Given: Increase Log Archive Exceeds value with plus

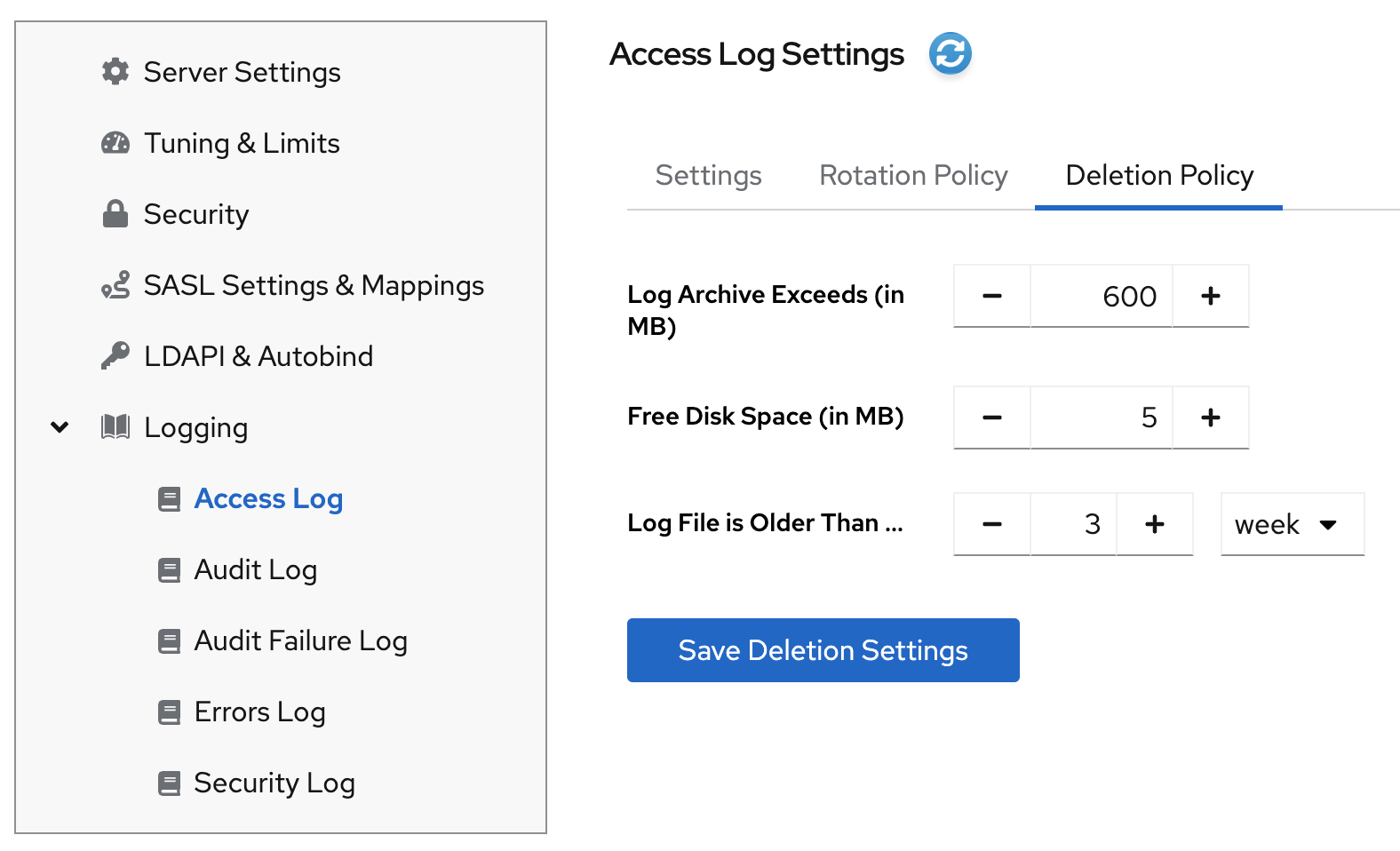Looking at the screenshot, I should click(x=1210, y=297).
